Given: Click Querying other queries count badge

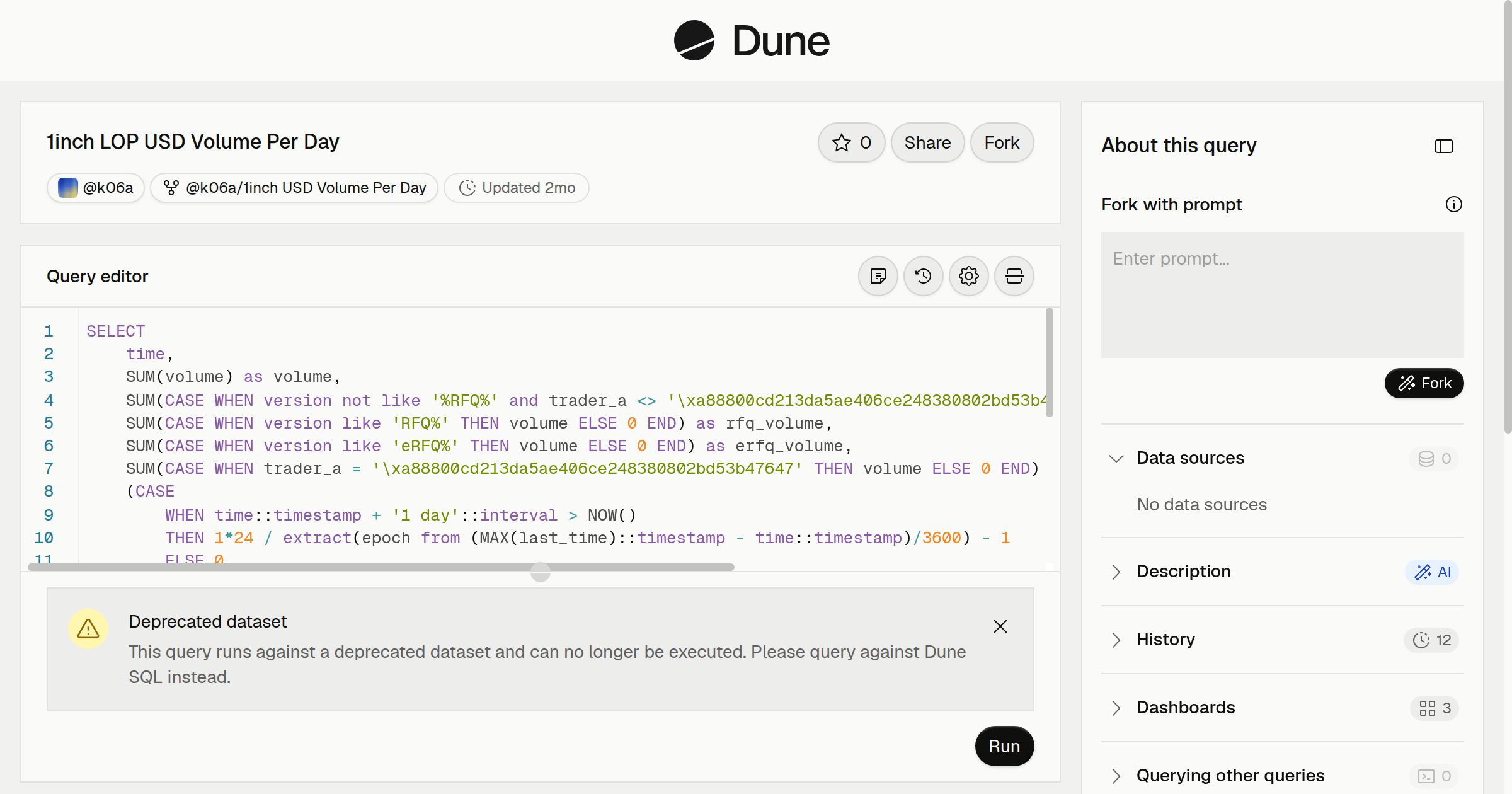Looking at the screenshot, I should pos(1434,776).
